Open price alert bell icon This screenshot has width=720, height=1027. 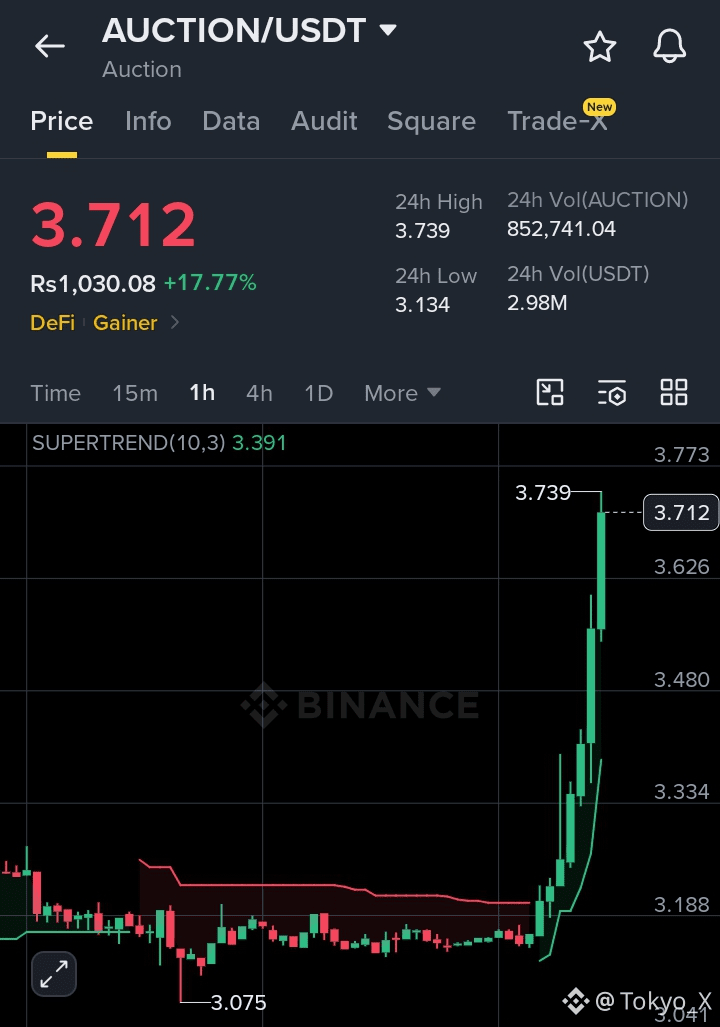[670, 47]
